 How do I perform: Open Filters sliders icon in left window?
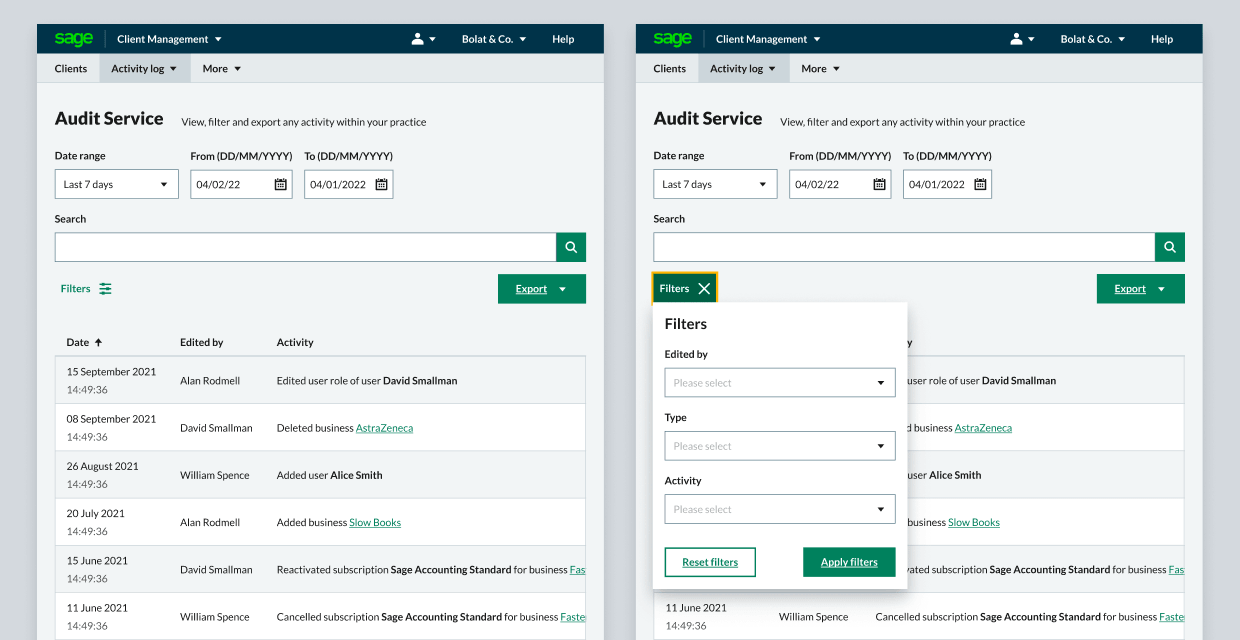[x=105, y=288]
